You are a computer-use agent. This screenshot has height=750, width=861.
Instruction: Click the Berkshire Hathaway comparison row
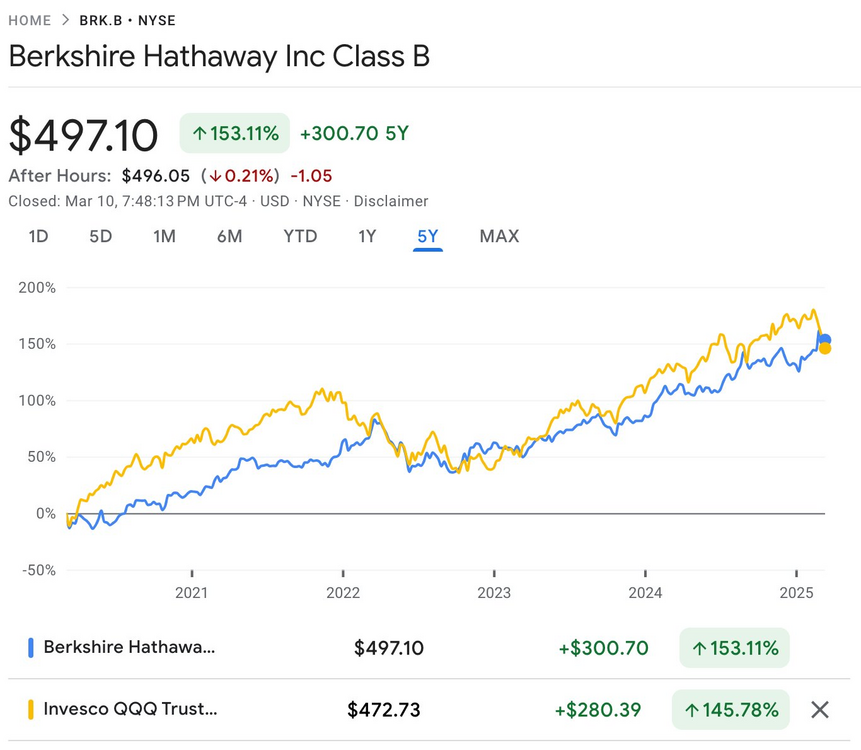(x=130, y=647)
